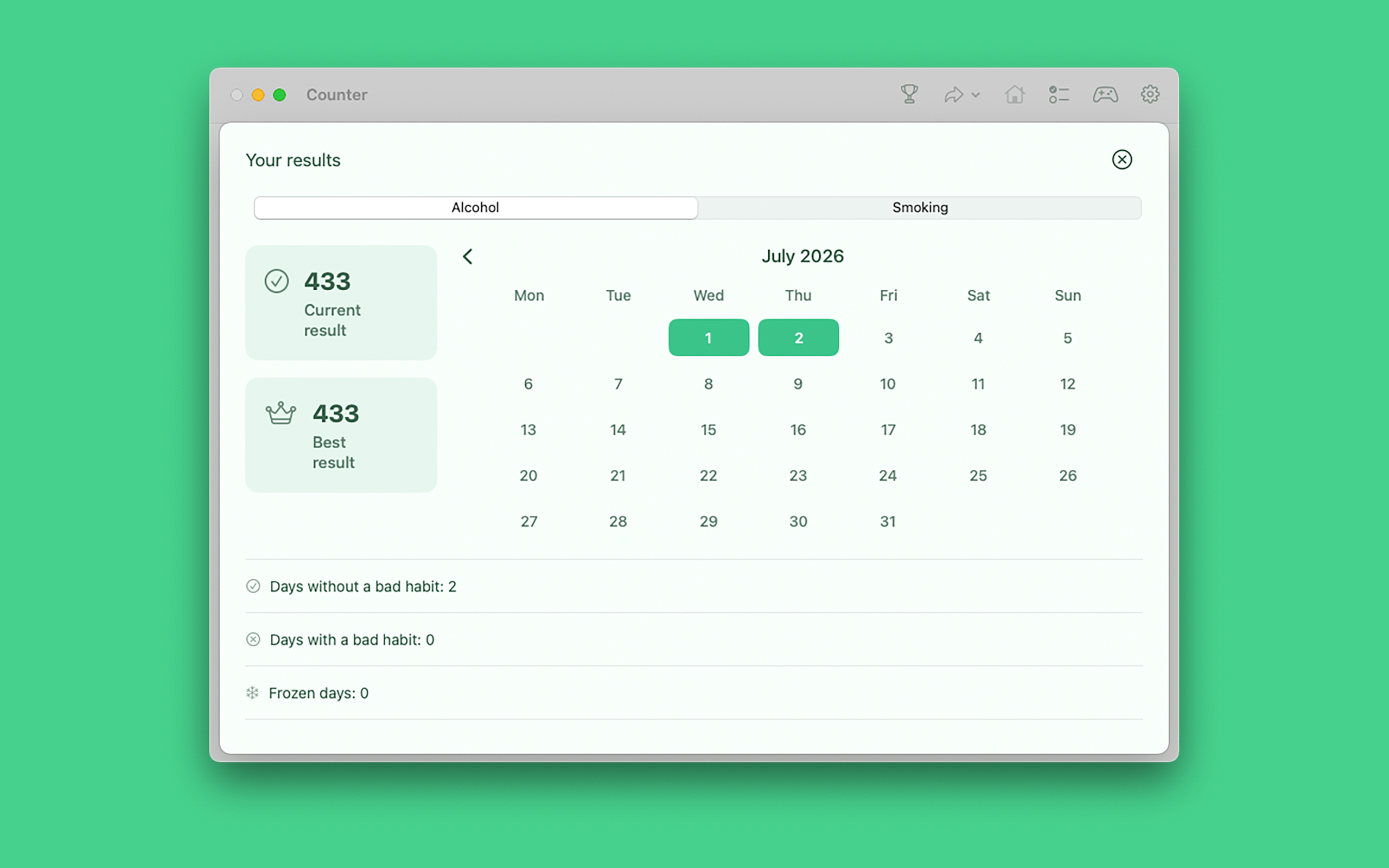The height and width of the screenshot is (868, 1389).
Task: Select highlighted day 1 in calendar
Action: [709, 337]
